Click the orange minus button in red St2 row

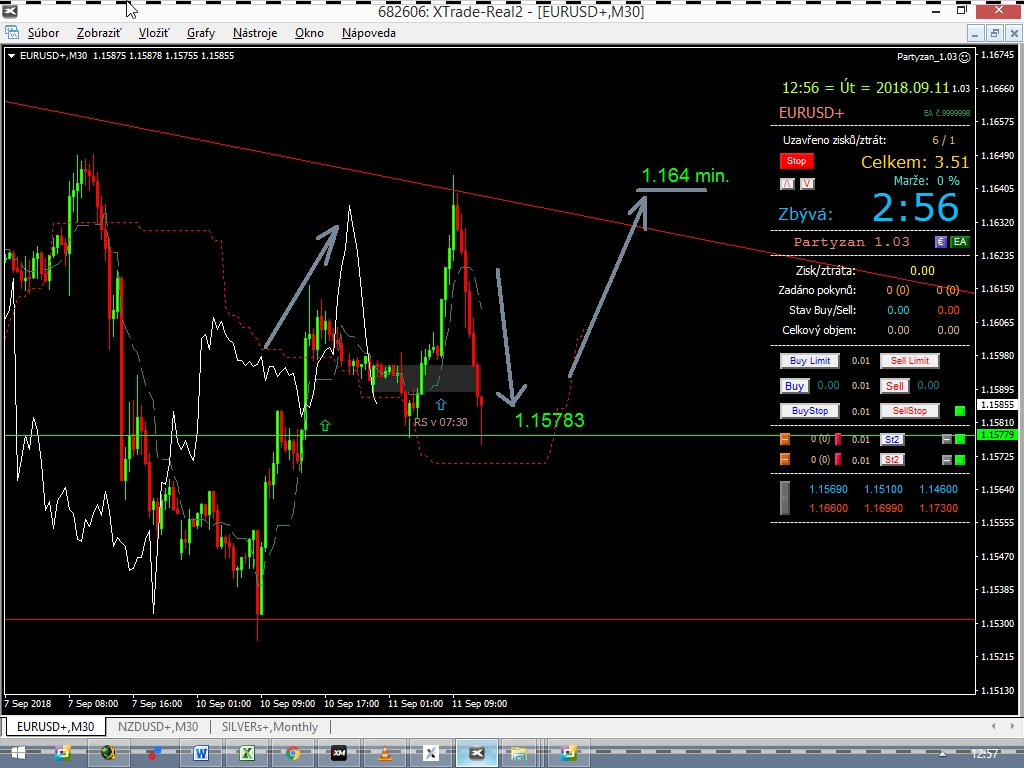coord(785,460)
